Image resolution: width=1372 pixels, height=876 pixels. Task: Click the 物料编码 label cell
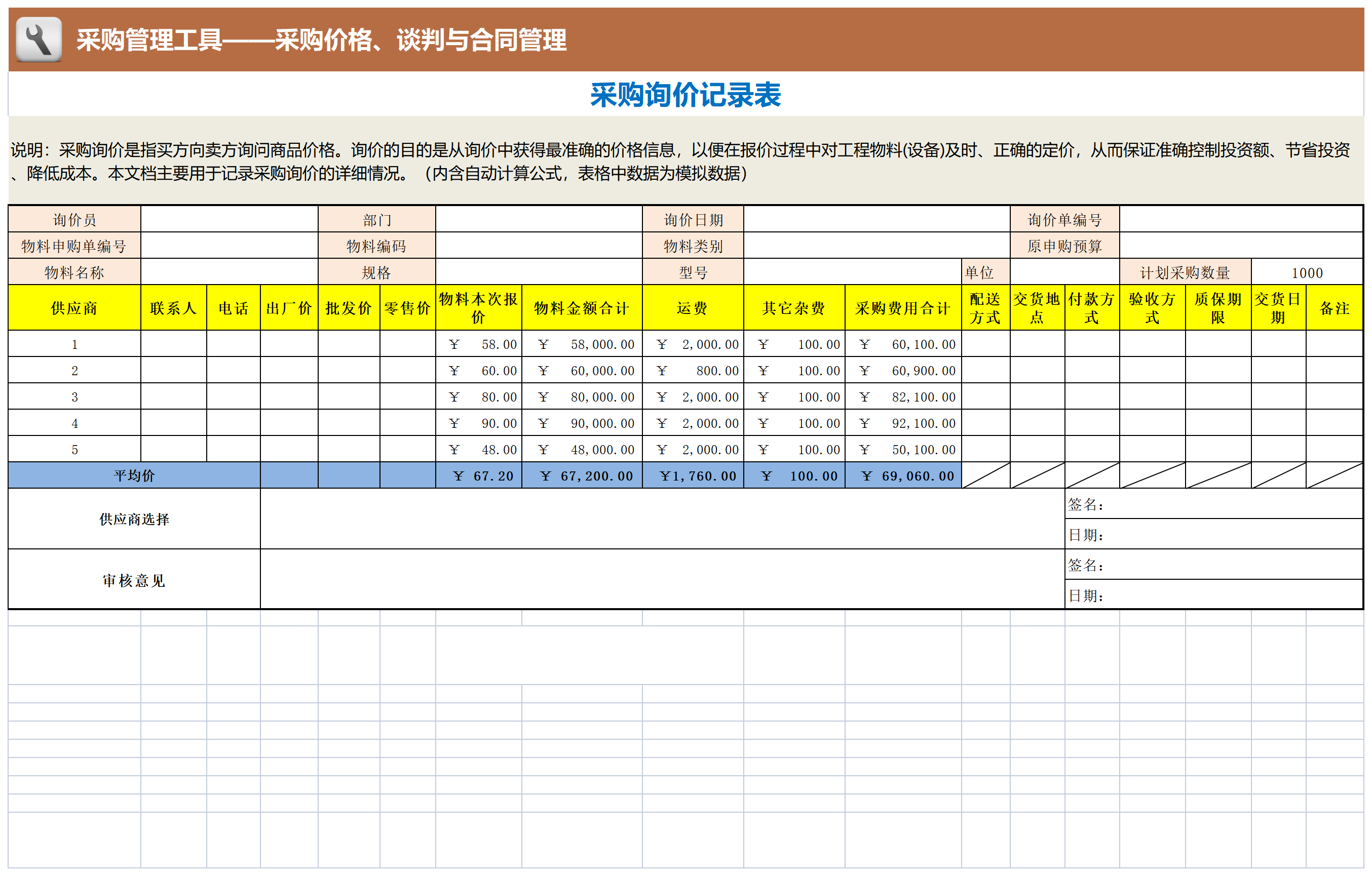pyautogui.click(x=376, y=246)
